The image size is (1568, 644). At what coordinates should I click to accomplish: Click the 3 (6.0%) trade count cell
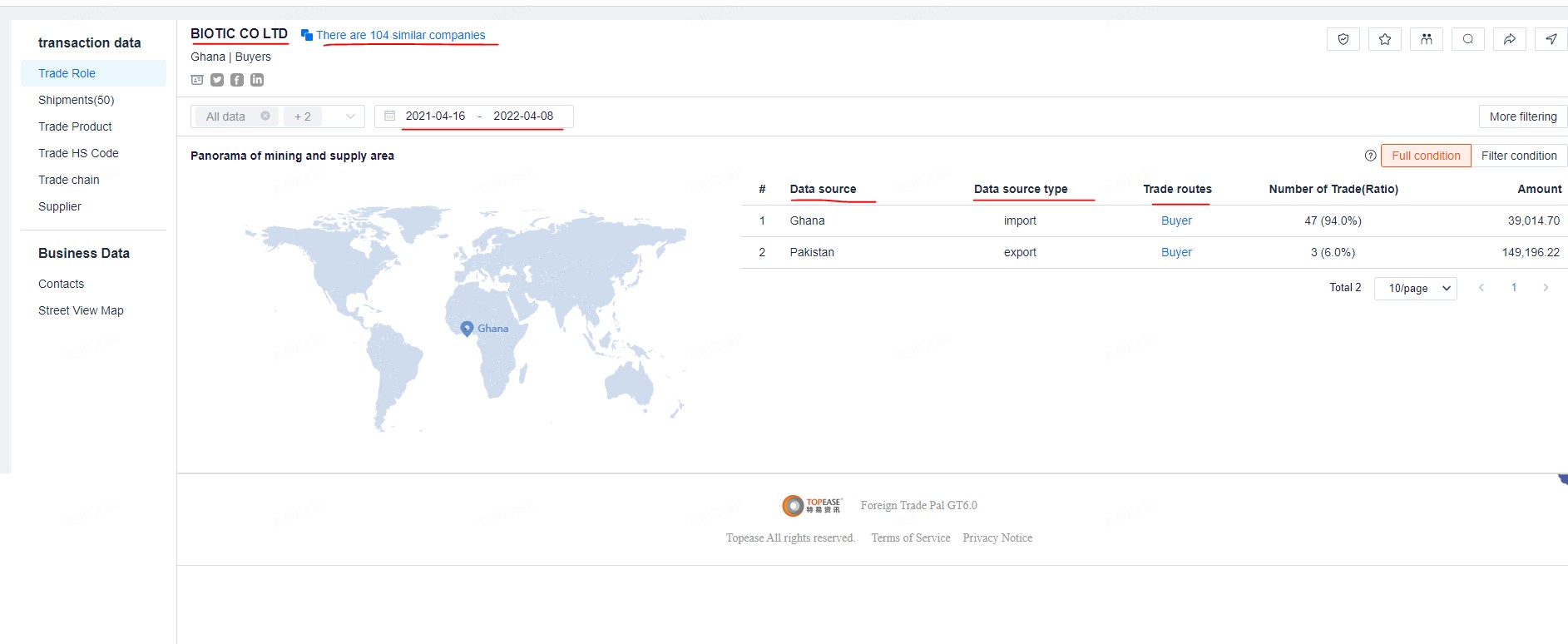1333,252
